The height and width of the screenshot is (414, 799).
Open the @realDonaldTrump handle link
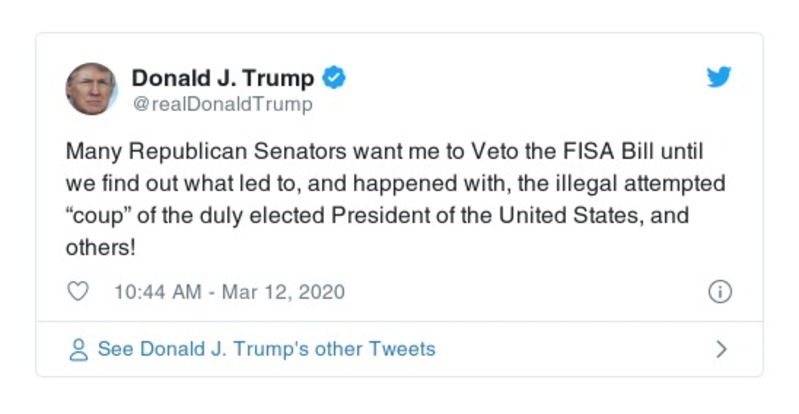coord(222,104)
